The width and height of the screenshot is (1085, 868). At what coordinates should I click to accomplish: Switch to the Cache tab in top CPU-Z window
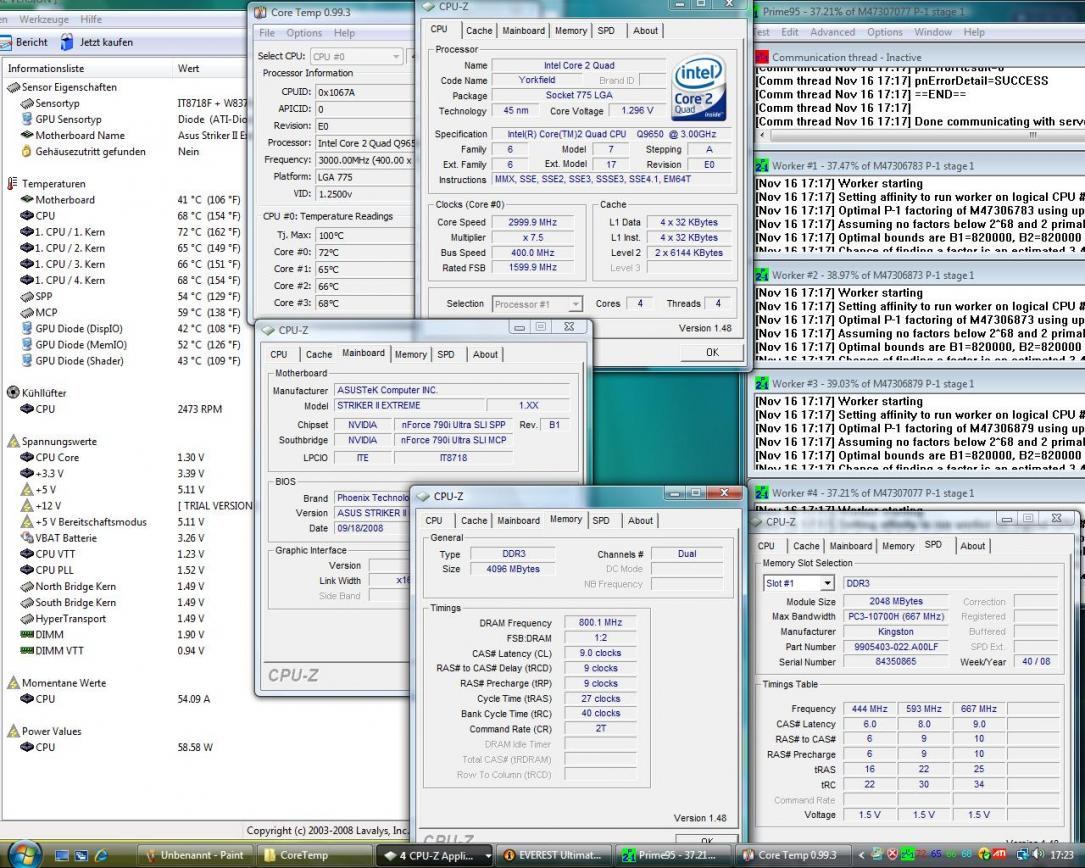(x=479, y=31)
